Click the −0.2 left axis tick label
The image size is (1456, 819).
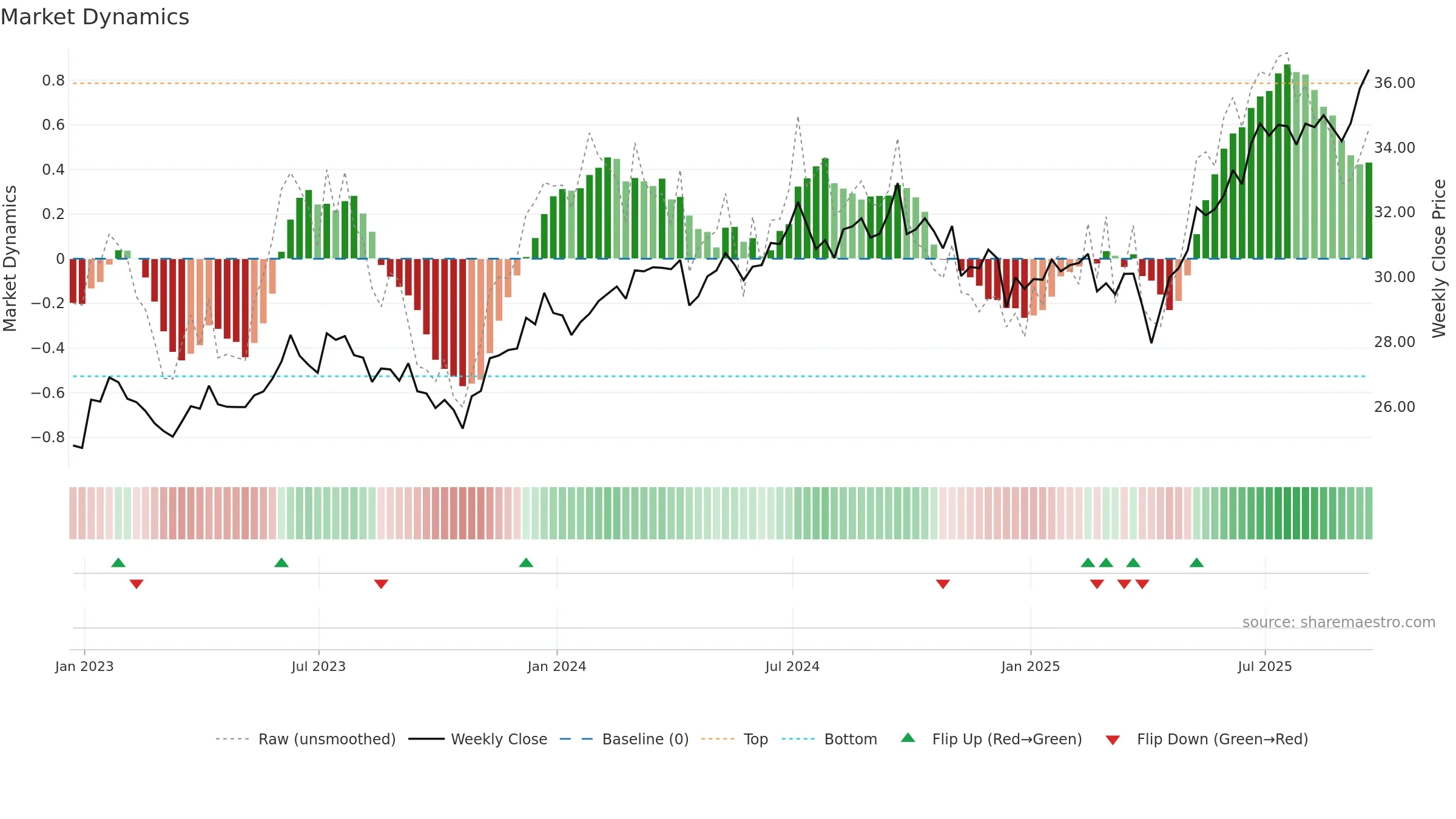(48, 303)
